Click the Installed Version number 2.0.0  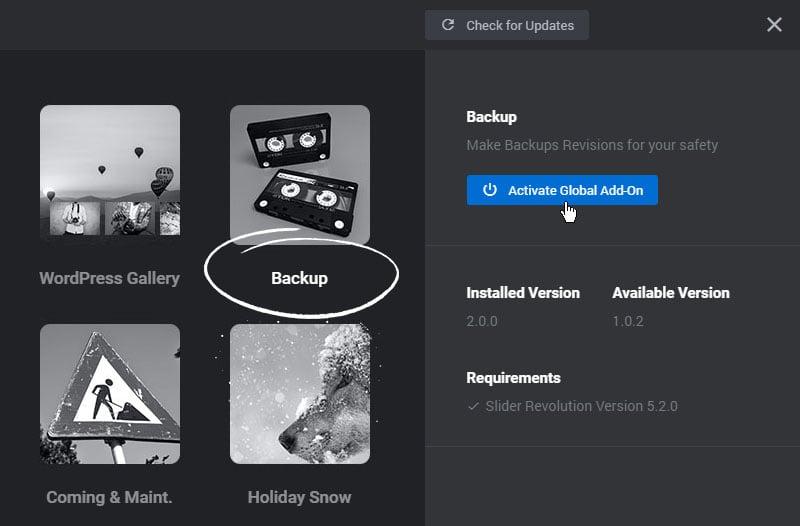tap(482, 321)
